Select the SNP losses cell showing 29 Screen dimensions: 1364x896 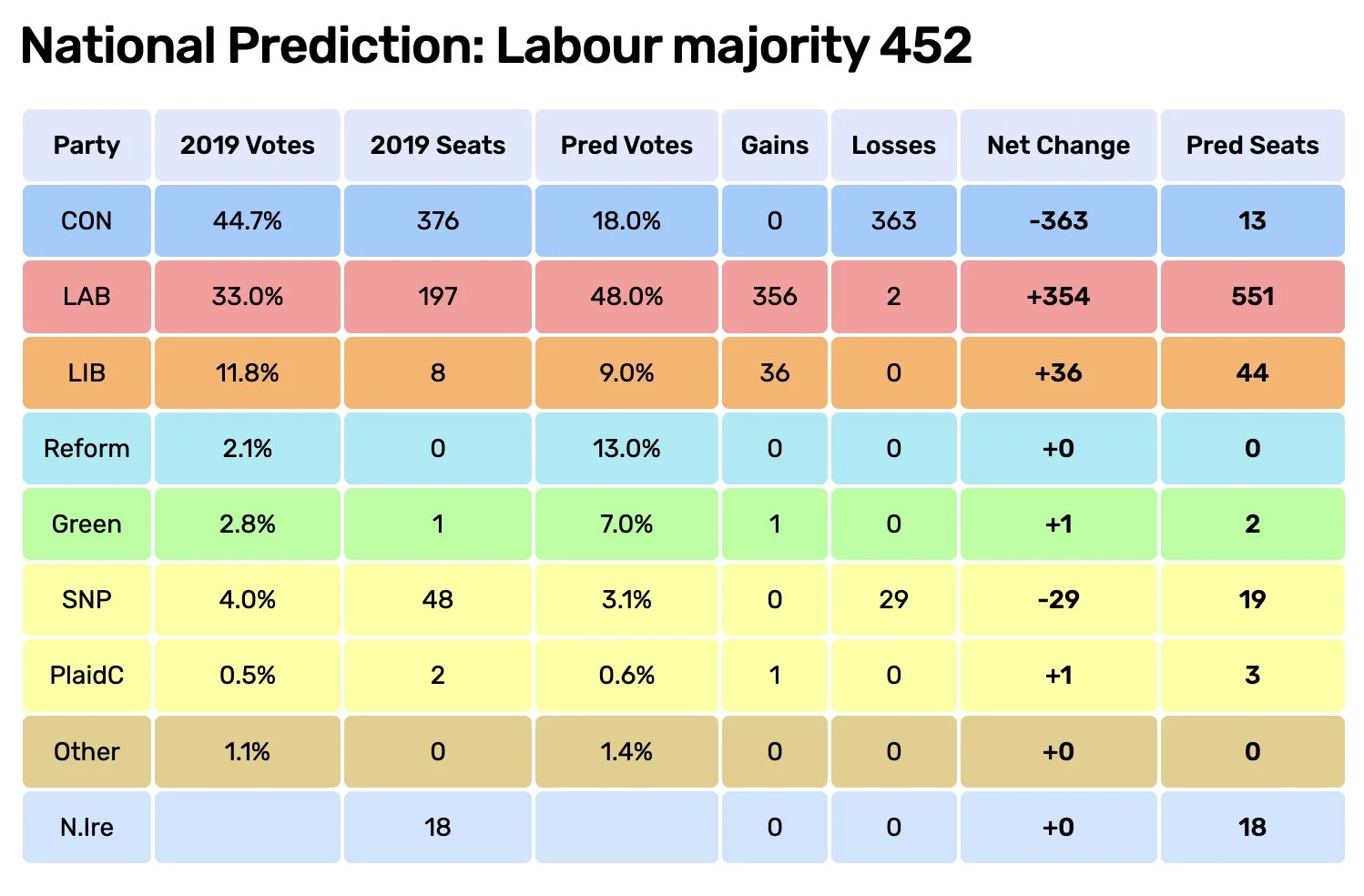click(x=894, y=599)
